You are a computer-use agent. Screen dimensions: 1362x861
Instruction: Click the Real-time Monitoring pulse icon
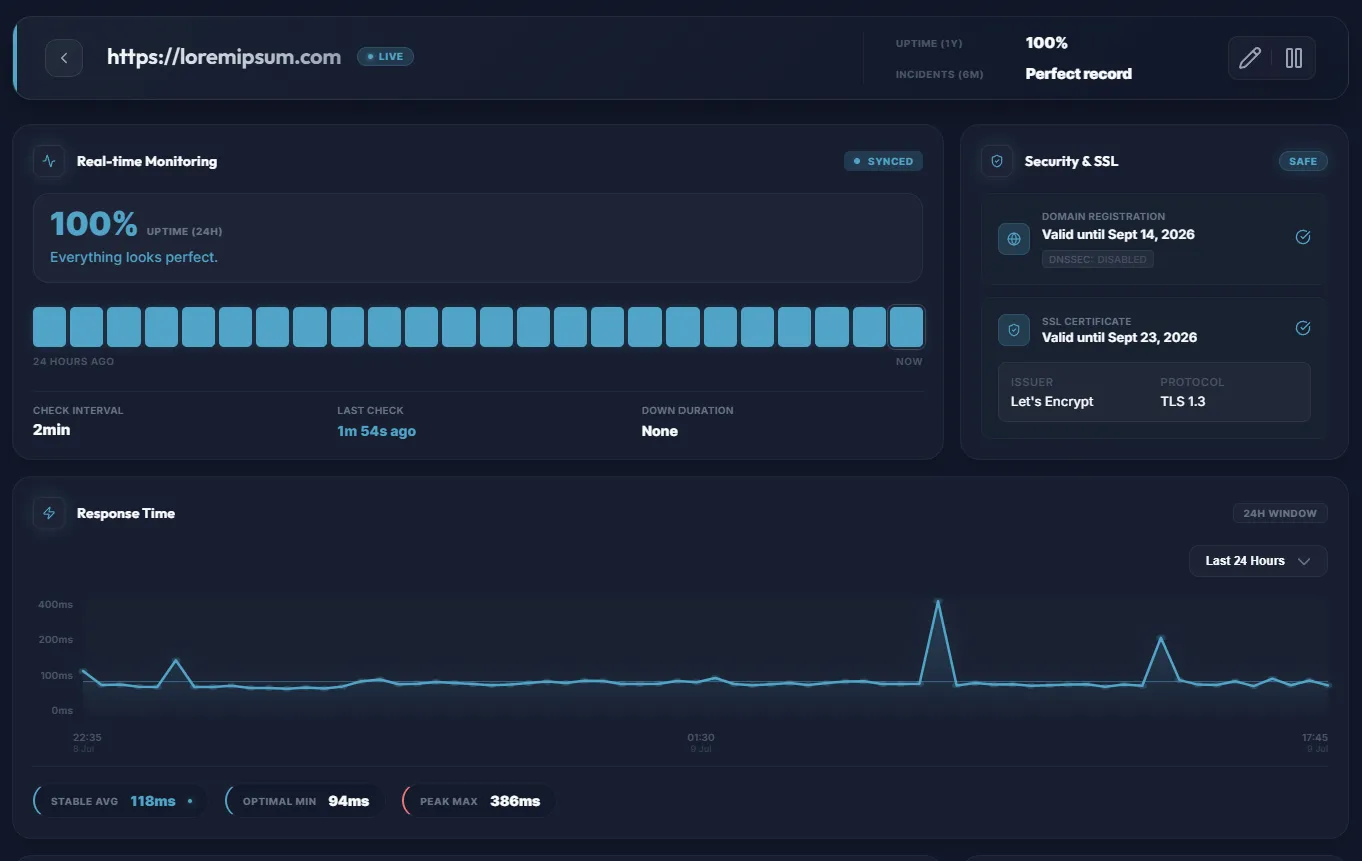tap(49, 161)
